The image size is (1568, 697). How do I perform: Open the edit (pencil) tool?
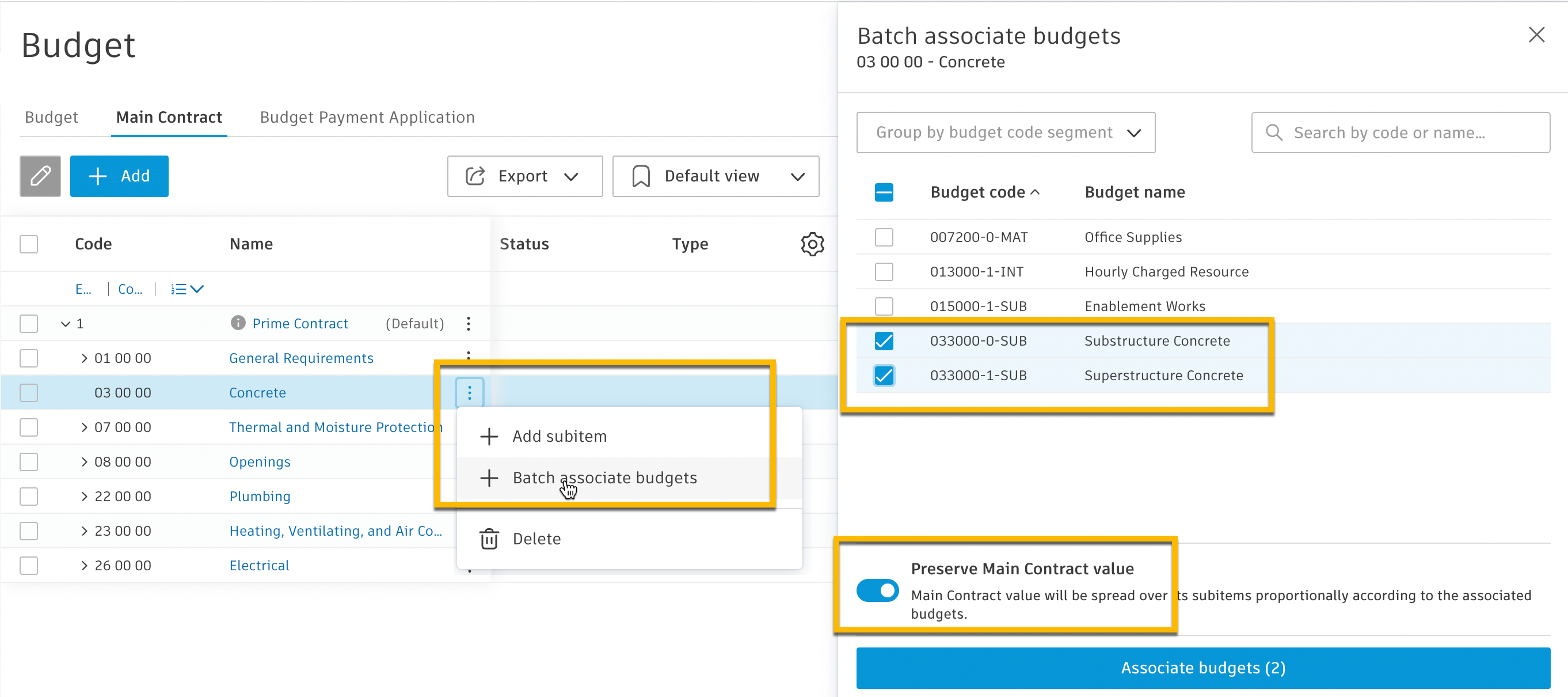tap(40, 176)
